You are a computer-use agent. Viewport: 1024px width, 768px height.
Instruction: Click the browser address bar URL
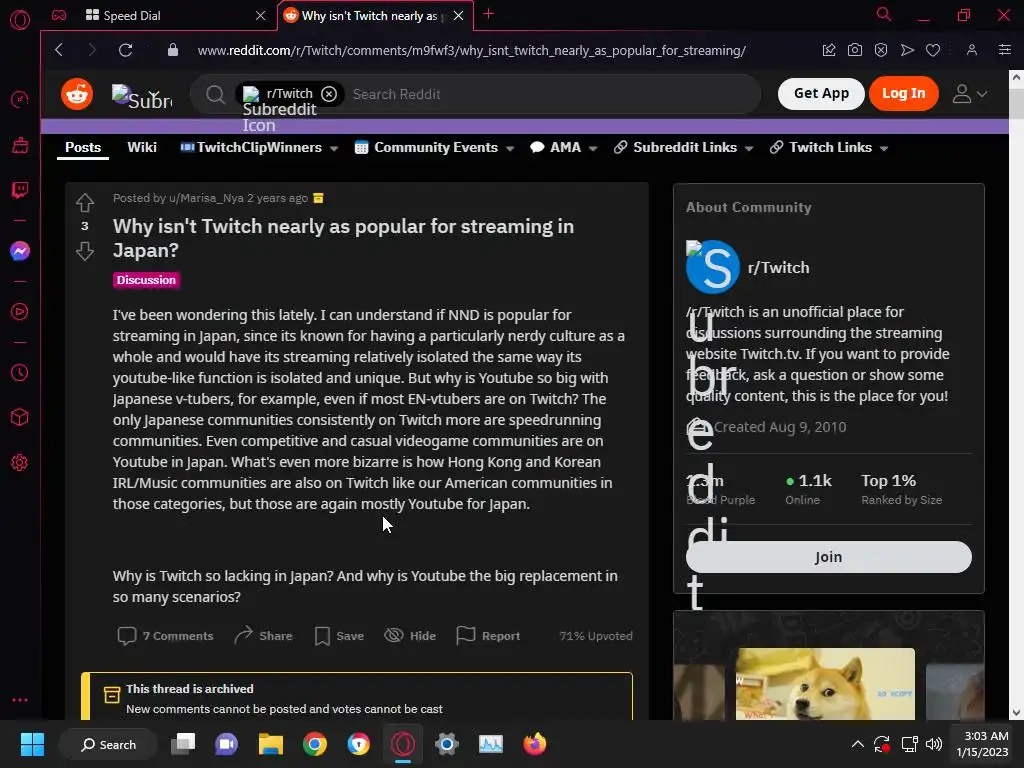point(472,50)
